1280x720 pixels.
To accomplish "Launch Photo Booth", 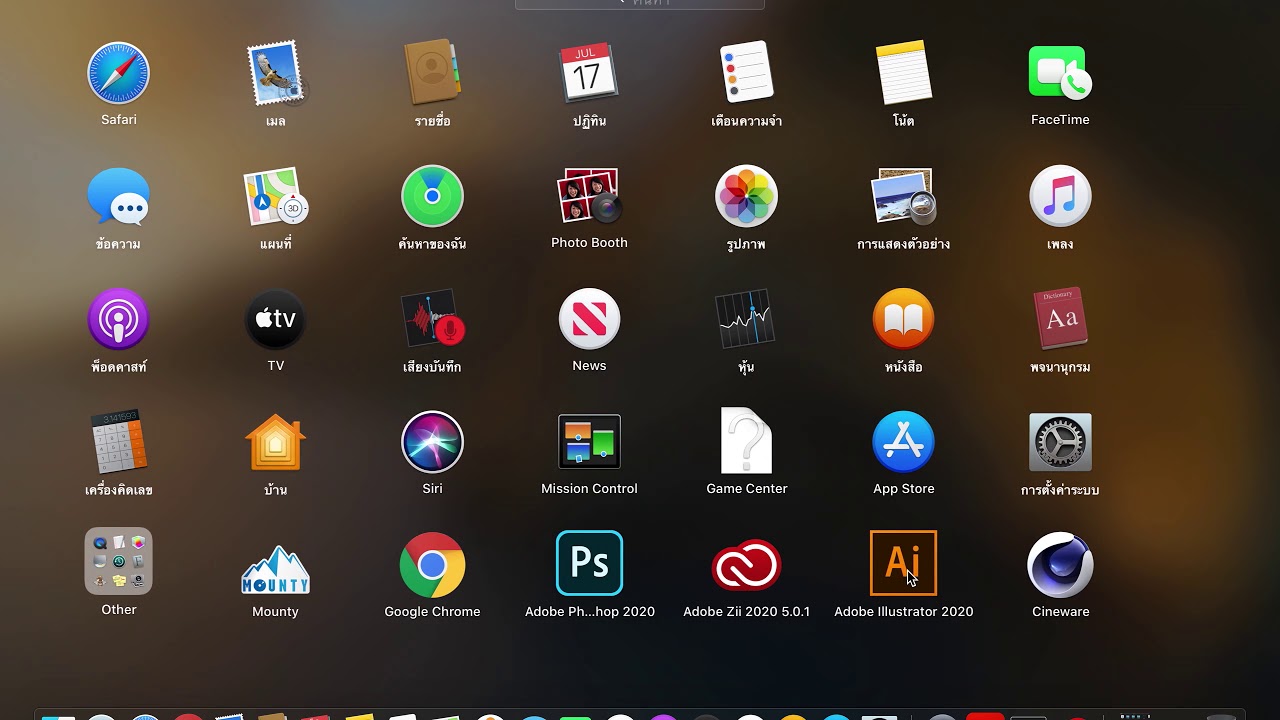I will point(589,197).
